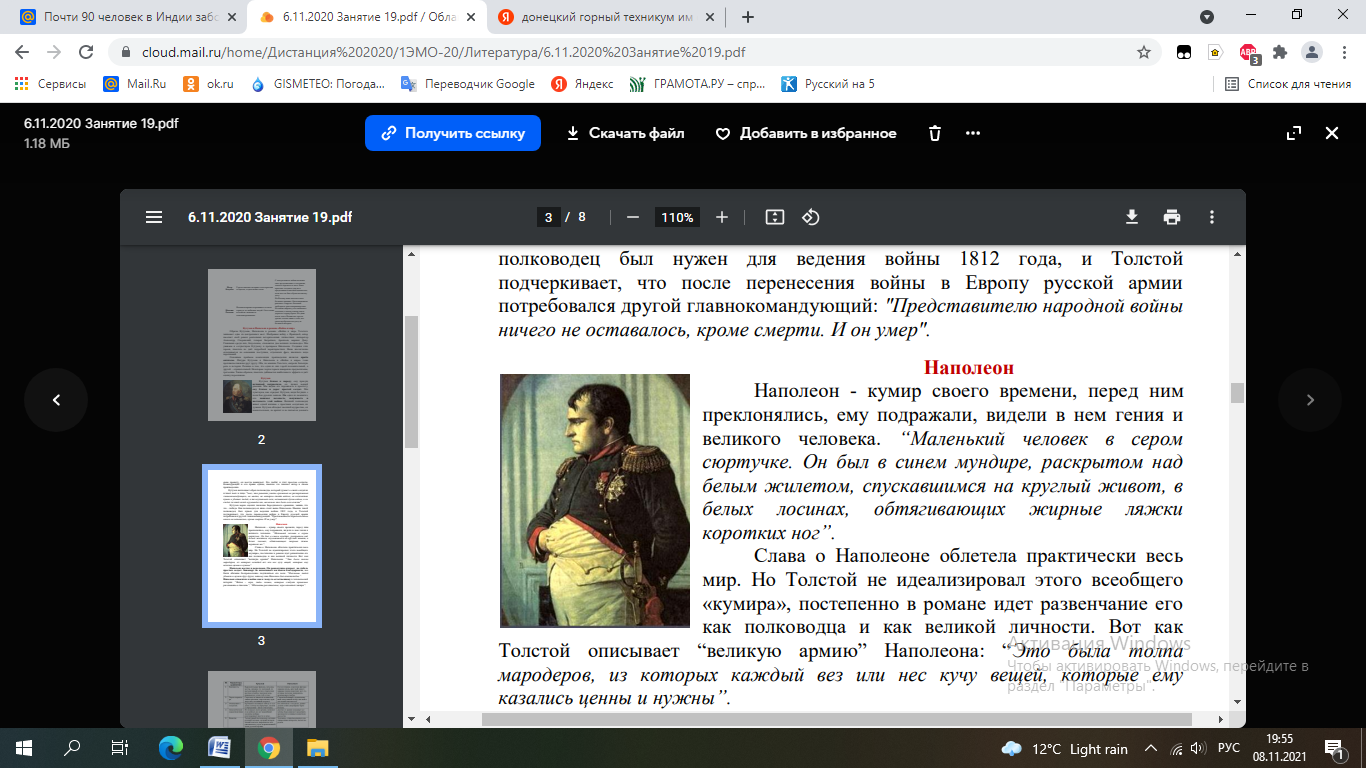
Task: Select page 2 thumbnail
Action: click(x=261, y=345)
